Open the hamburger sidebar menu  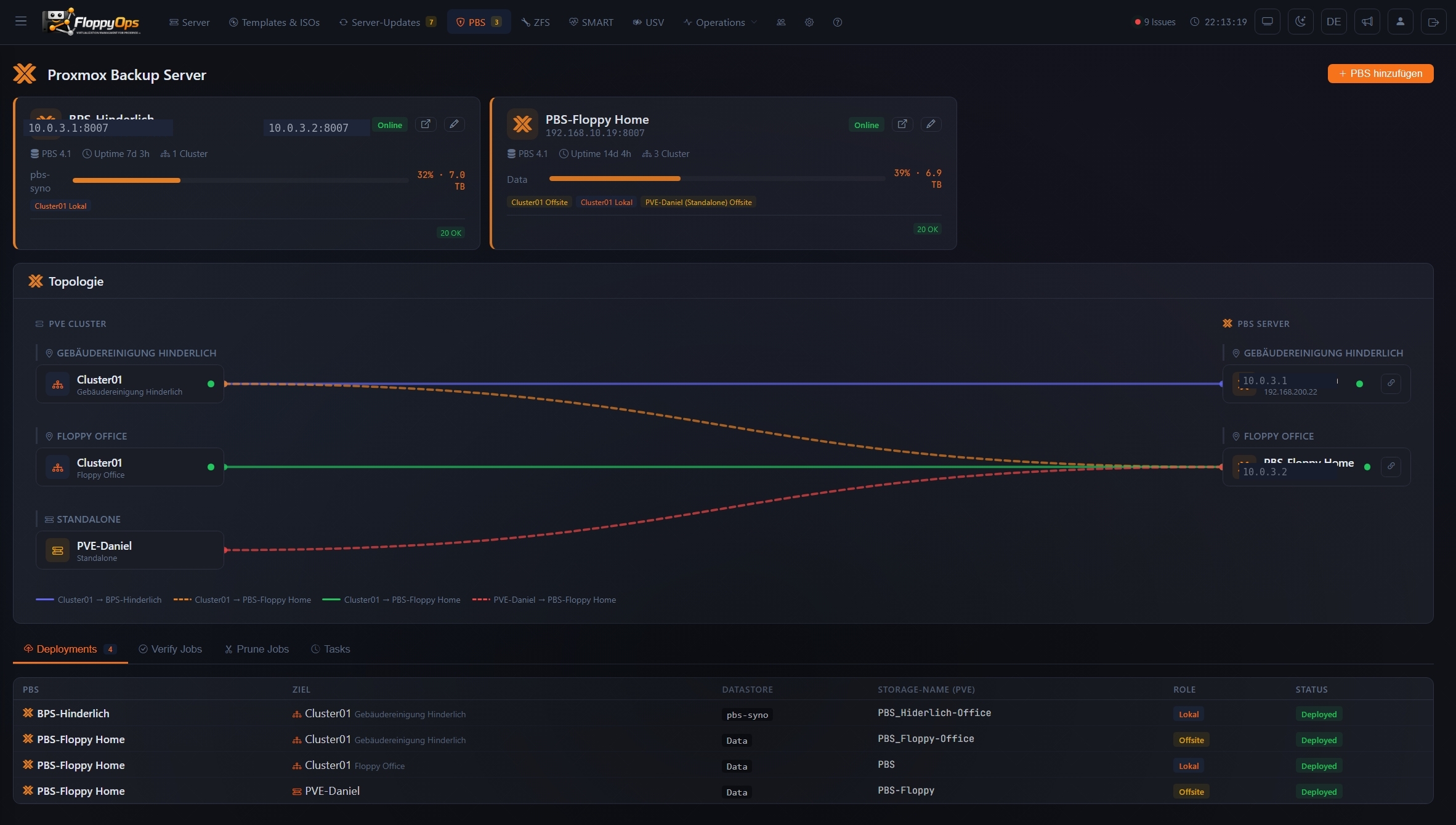pyautogui.click(x=21, y=22)
